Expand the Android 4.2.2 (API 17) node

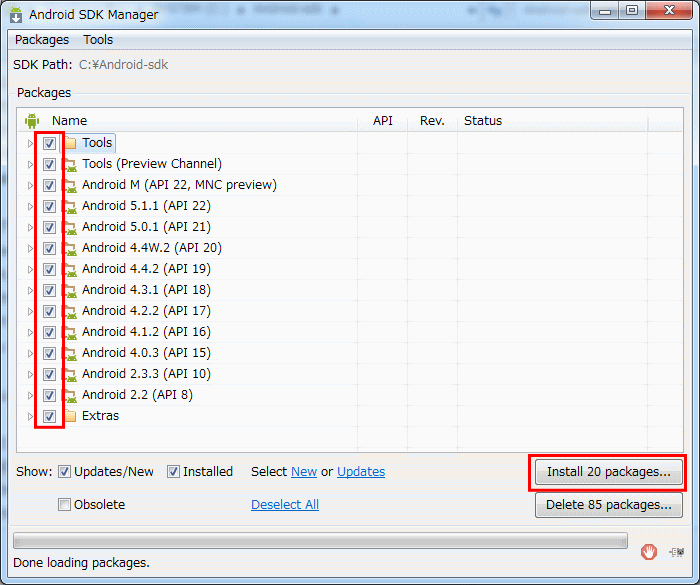[x=30, y=311]
